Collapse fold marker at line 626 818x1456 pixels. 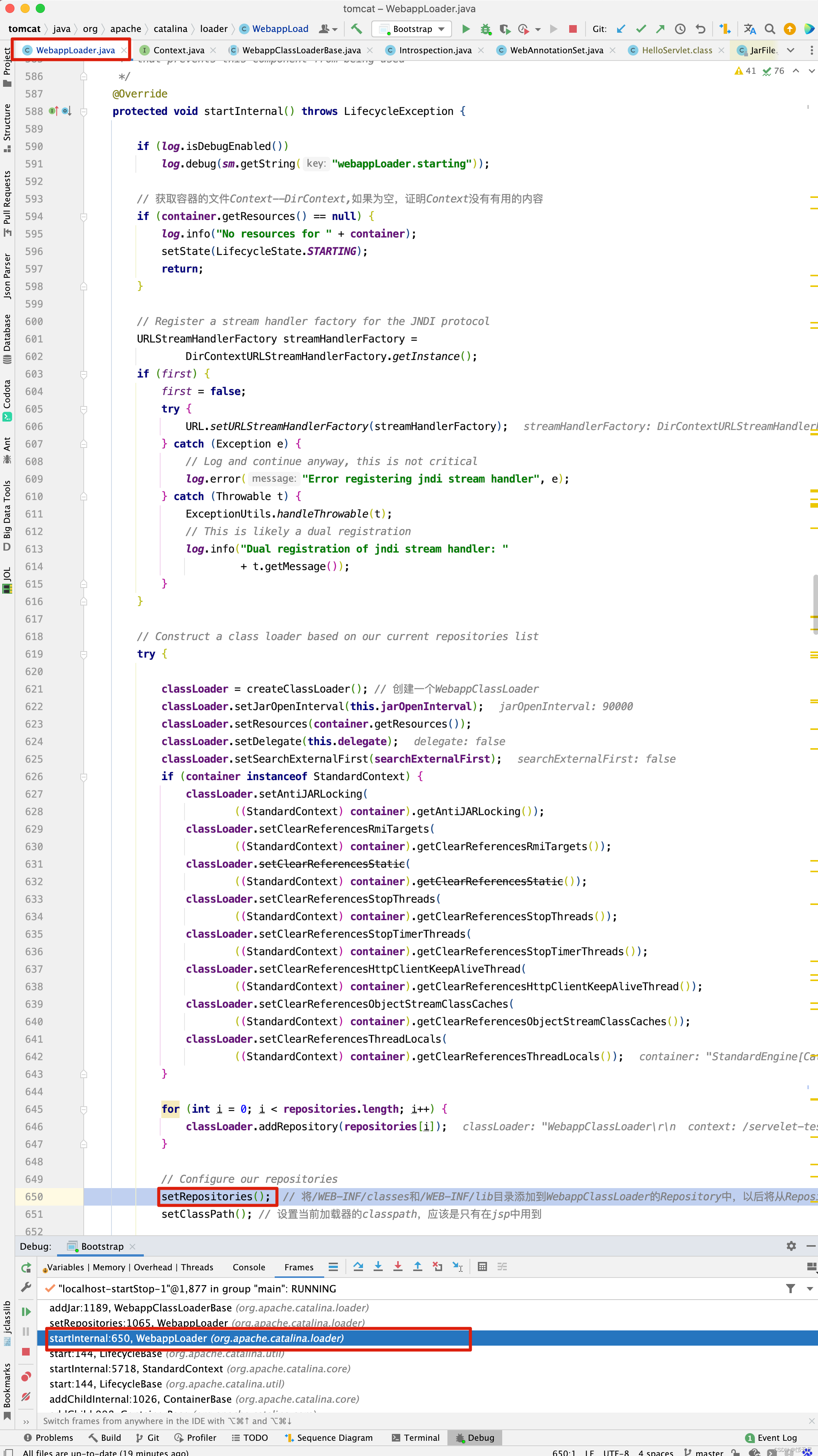click(84, 777)
